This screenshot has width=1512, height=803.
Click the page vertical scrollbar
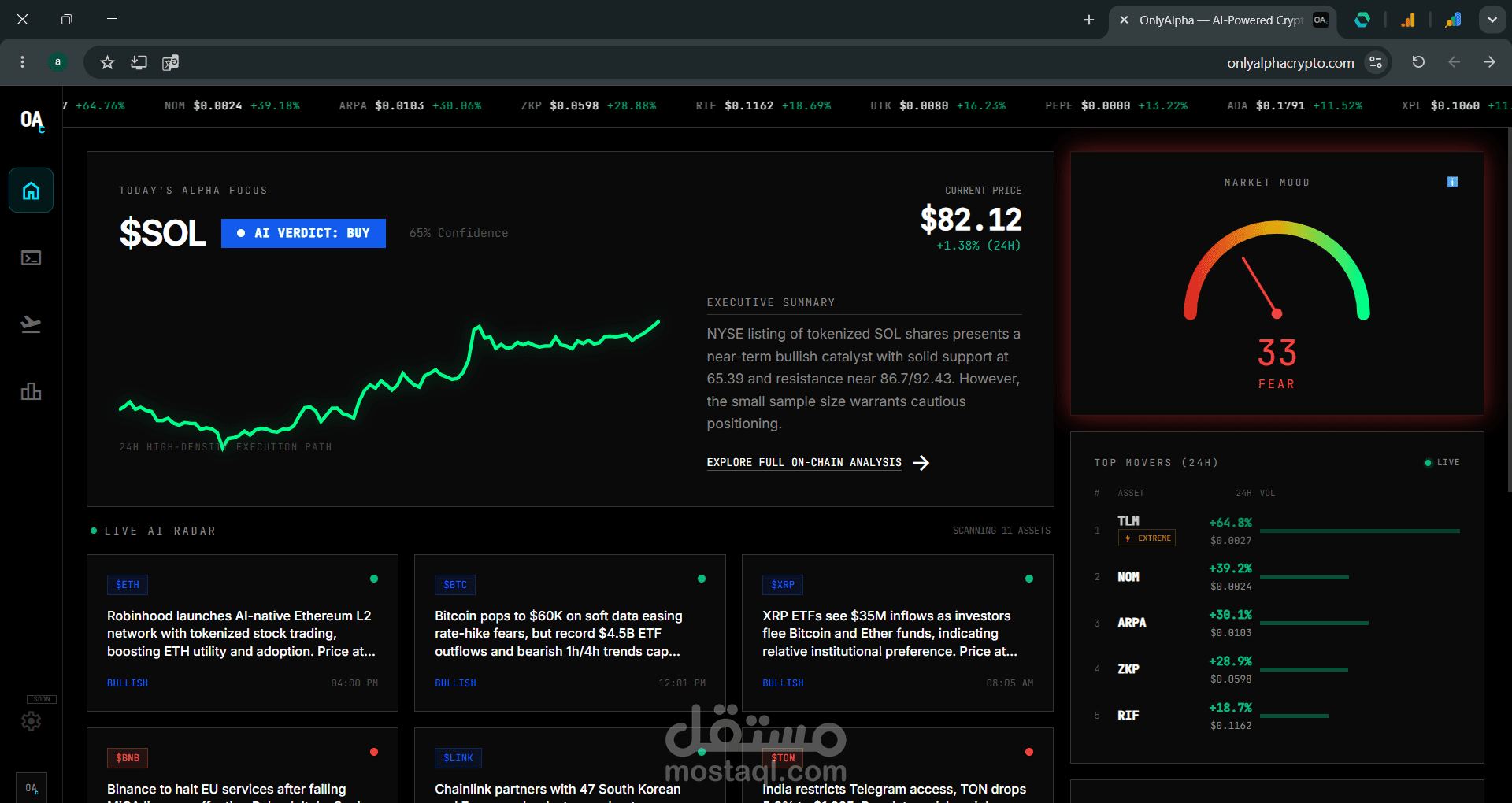coord(1509,309)
